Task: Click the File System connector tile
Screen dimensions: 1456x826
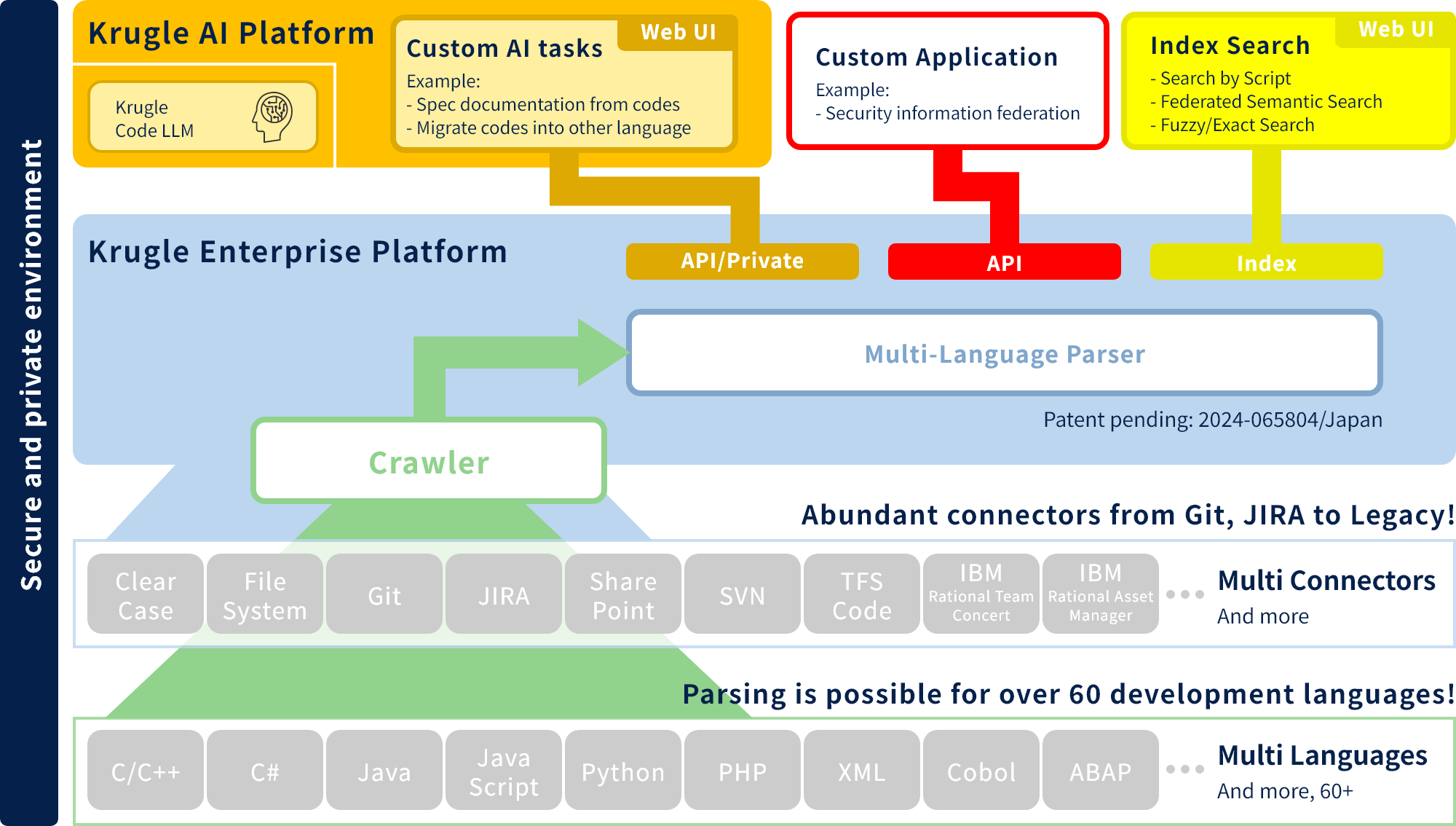Action: pyautogui.click(x=265, y=594)
